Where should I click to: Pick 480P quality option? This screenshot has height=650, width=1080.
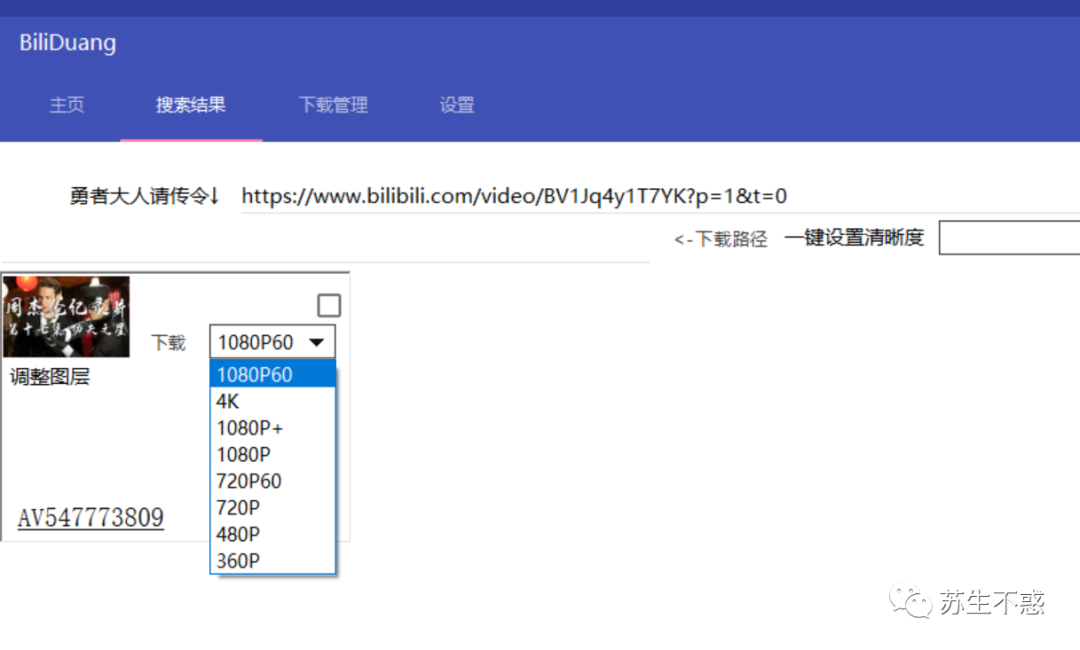tap(273, 534)
